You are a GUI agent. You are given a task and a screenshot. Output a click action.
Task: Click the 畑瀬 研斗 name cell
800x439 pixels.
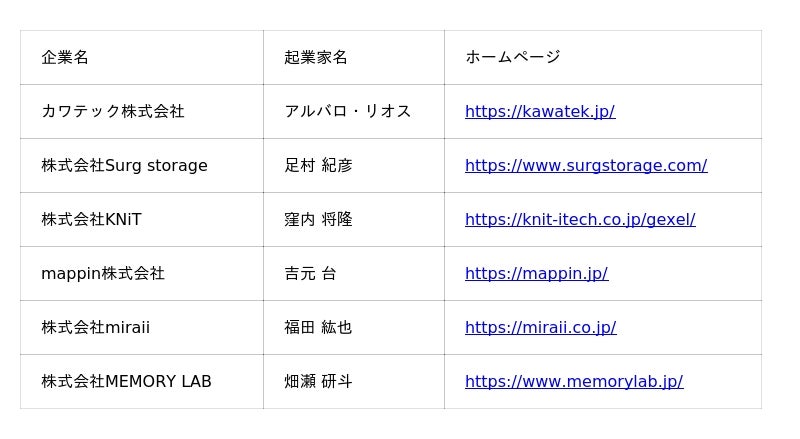(318, 381)
